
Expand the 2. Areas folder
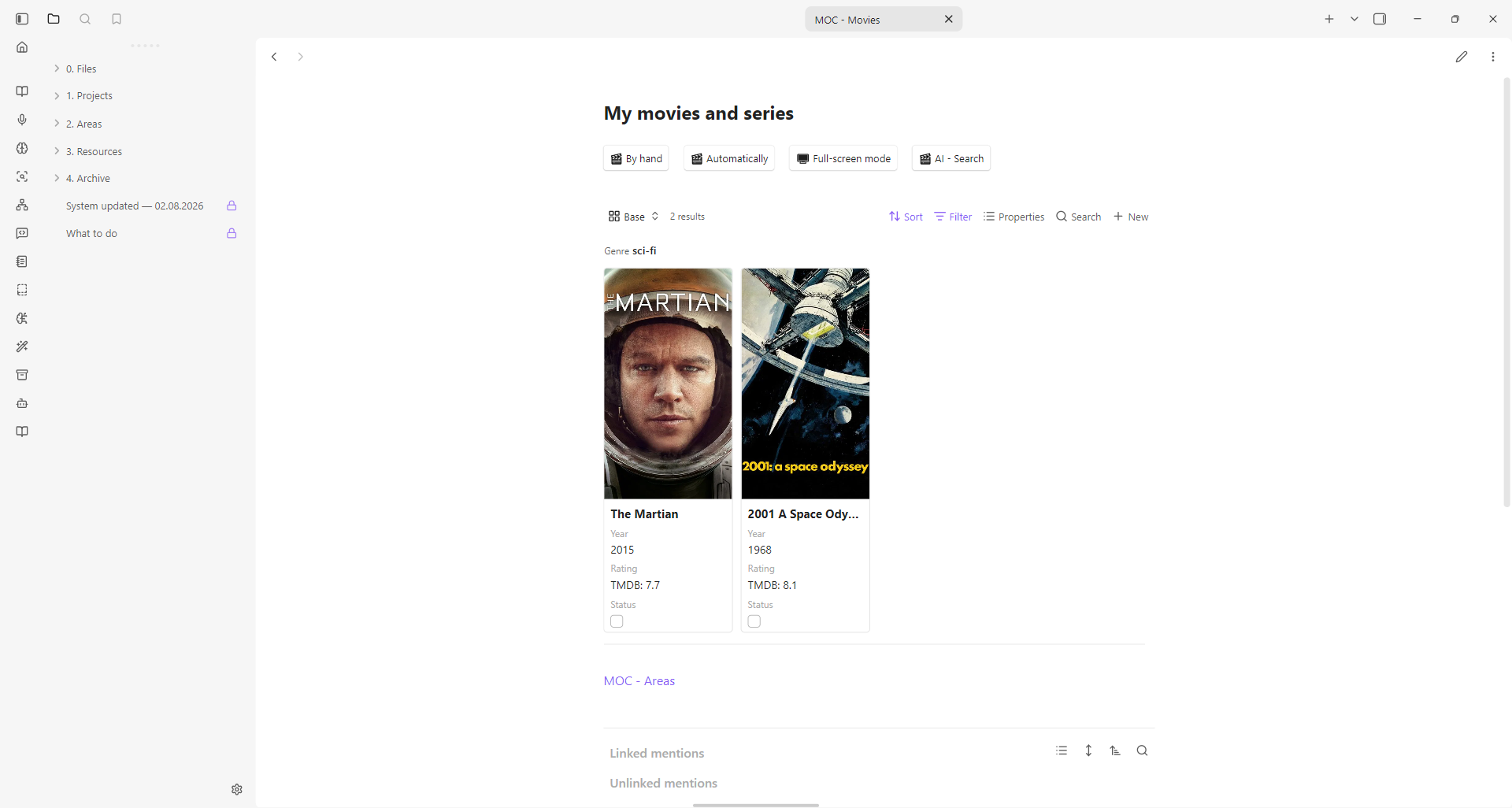click(57, 124)
